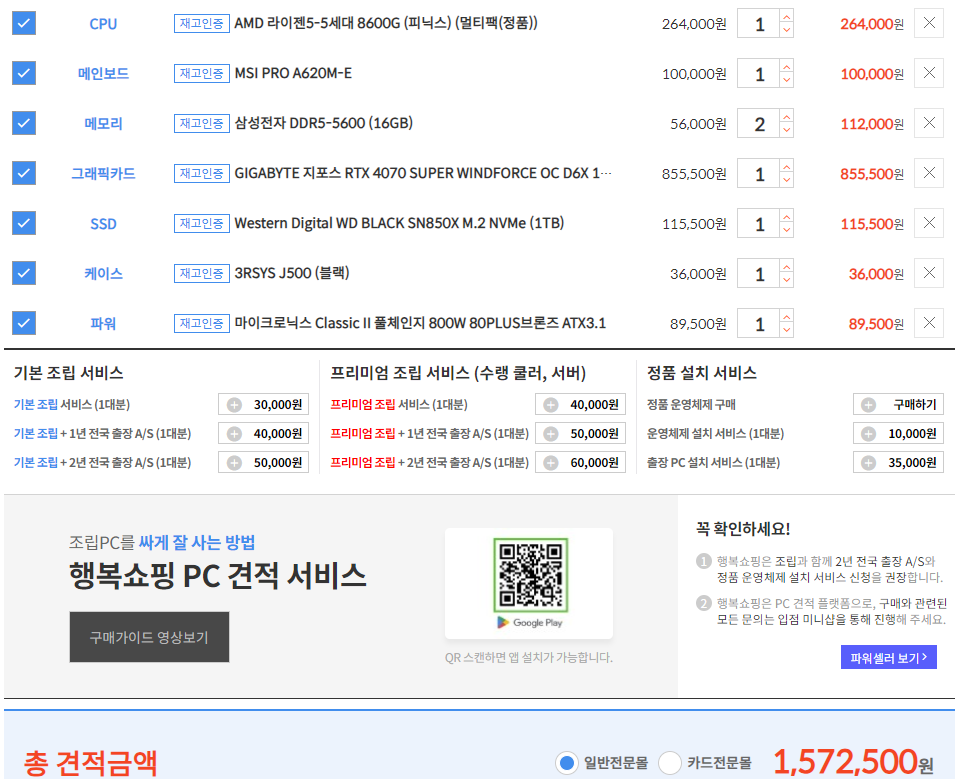Decrease 파워 quantity with down arrow
The height and width of the screenshot is (779, 960).
pyautogui.click(x=787, y=330)
